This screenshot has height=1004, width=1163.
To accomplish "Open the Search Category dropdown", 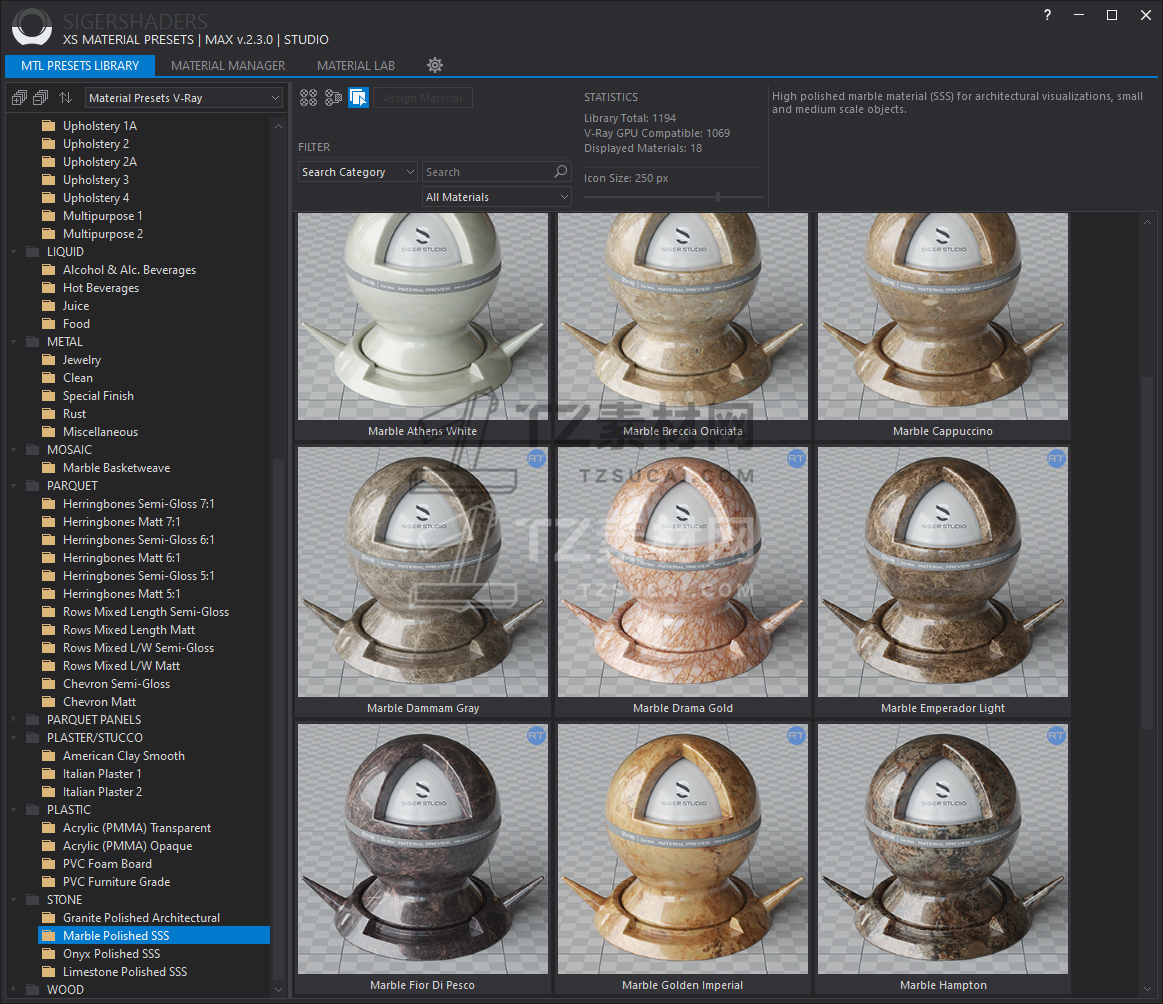I will 358,172.
